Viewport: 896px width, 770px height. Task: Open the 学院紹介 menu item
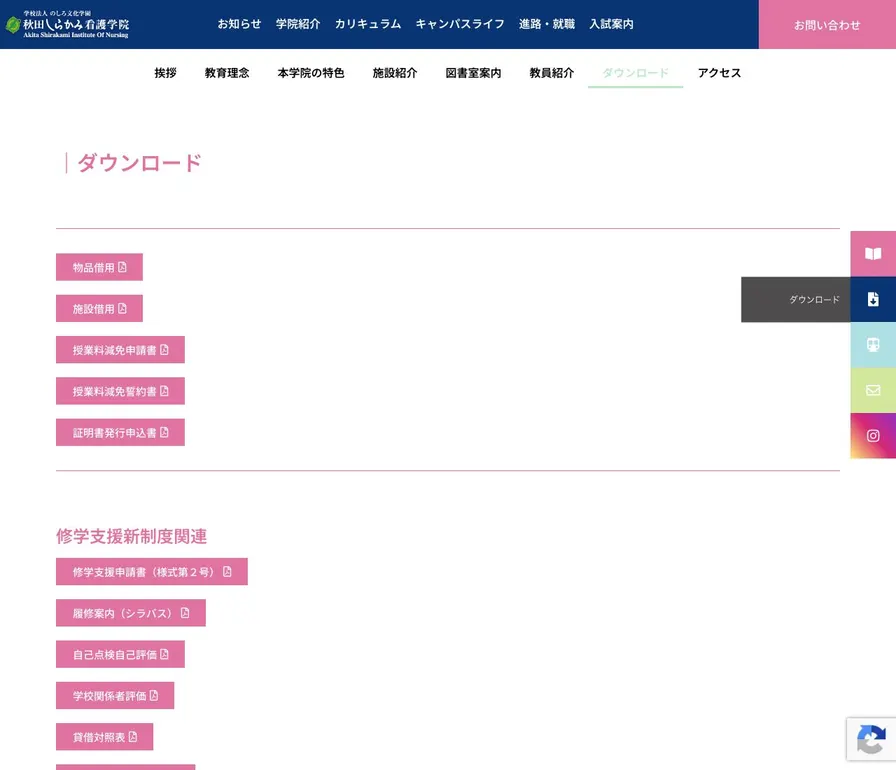pos(298,24)
